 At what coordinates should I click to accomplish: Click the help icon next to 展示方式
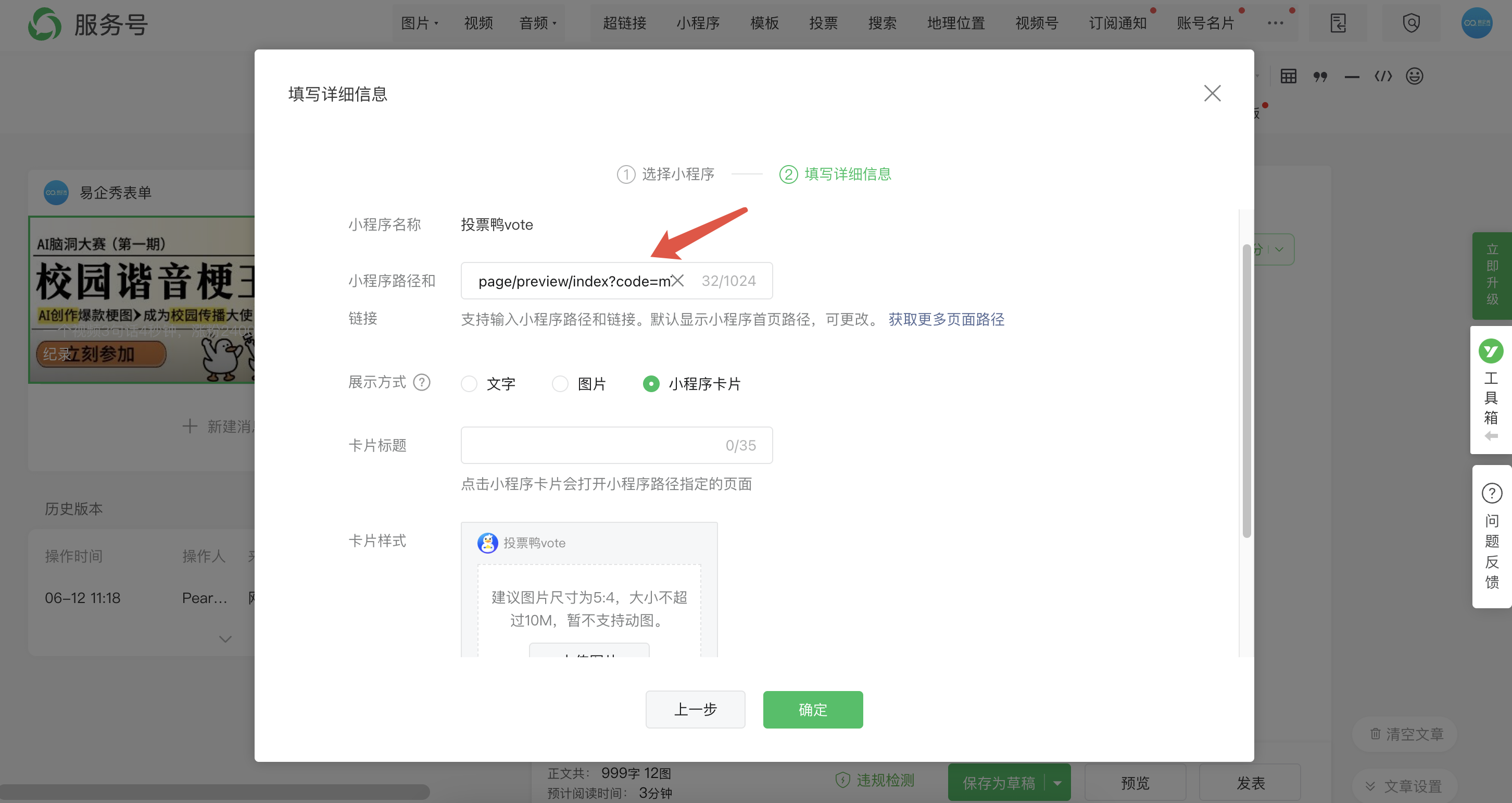click(421, 383)
